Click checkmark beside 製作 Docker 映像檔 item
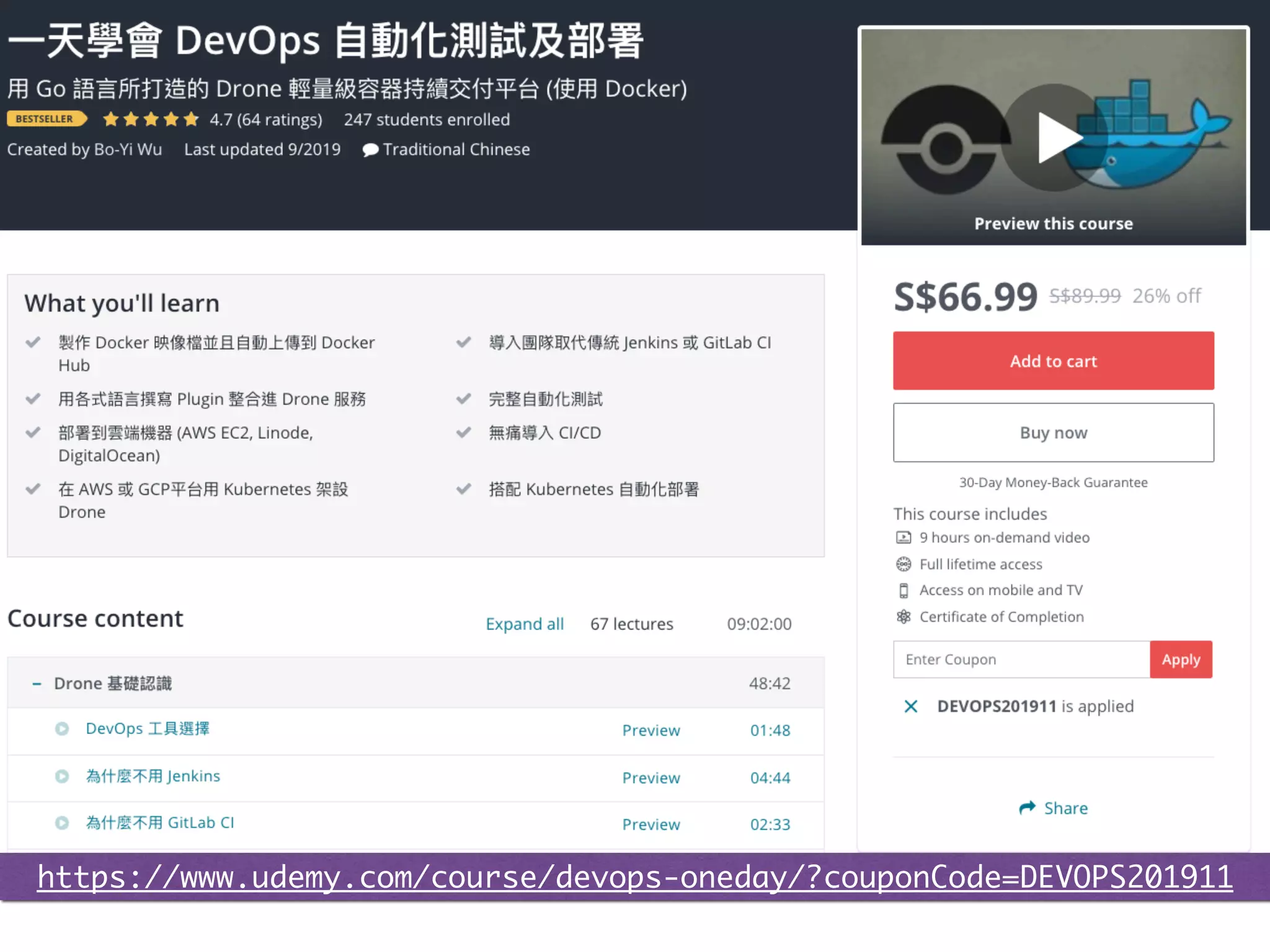The image size is (1270, 952). 33,342
